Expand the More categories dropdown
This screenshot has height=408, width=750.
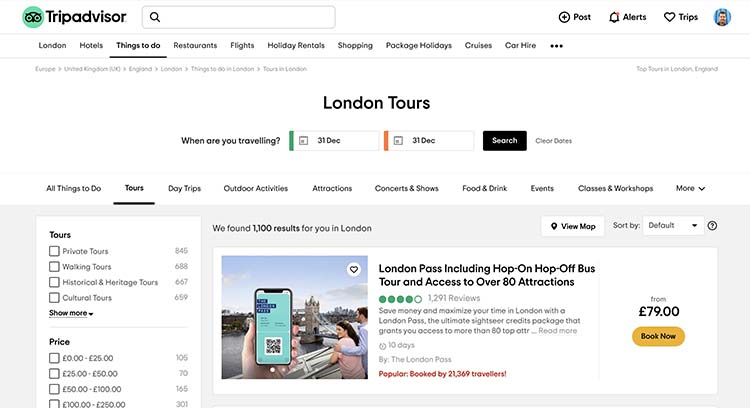[x=690, y=188]
